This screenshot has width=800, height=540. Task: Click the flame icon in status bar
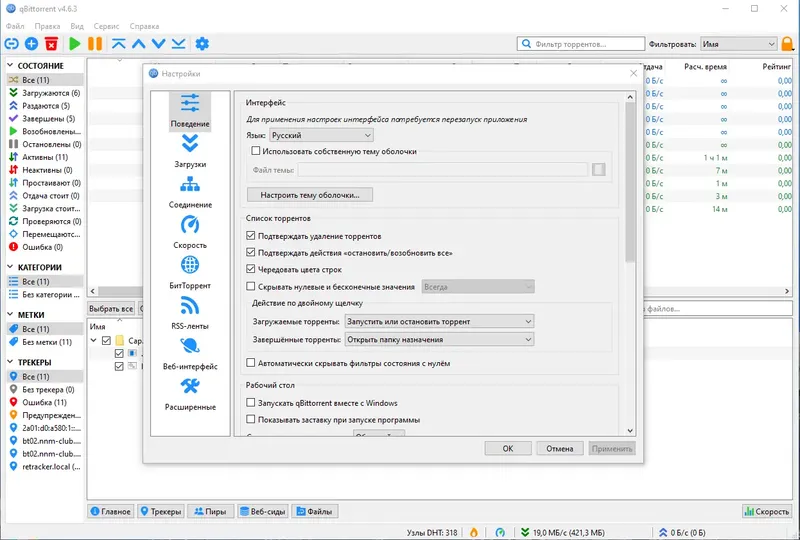[474, 532]
